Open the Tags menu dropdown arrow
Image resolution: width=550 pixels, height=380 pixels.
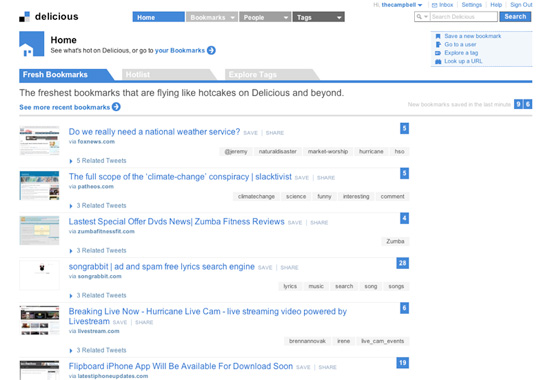pos(339,17)
